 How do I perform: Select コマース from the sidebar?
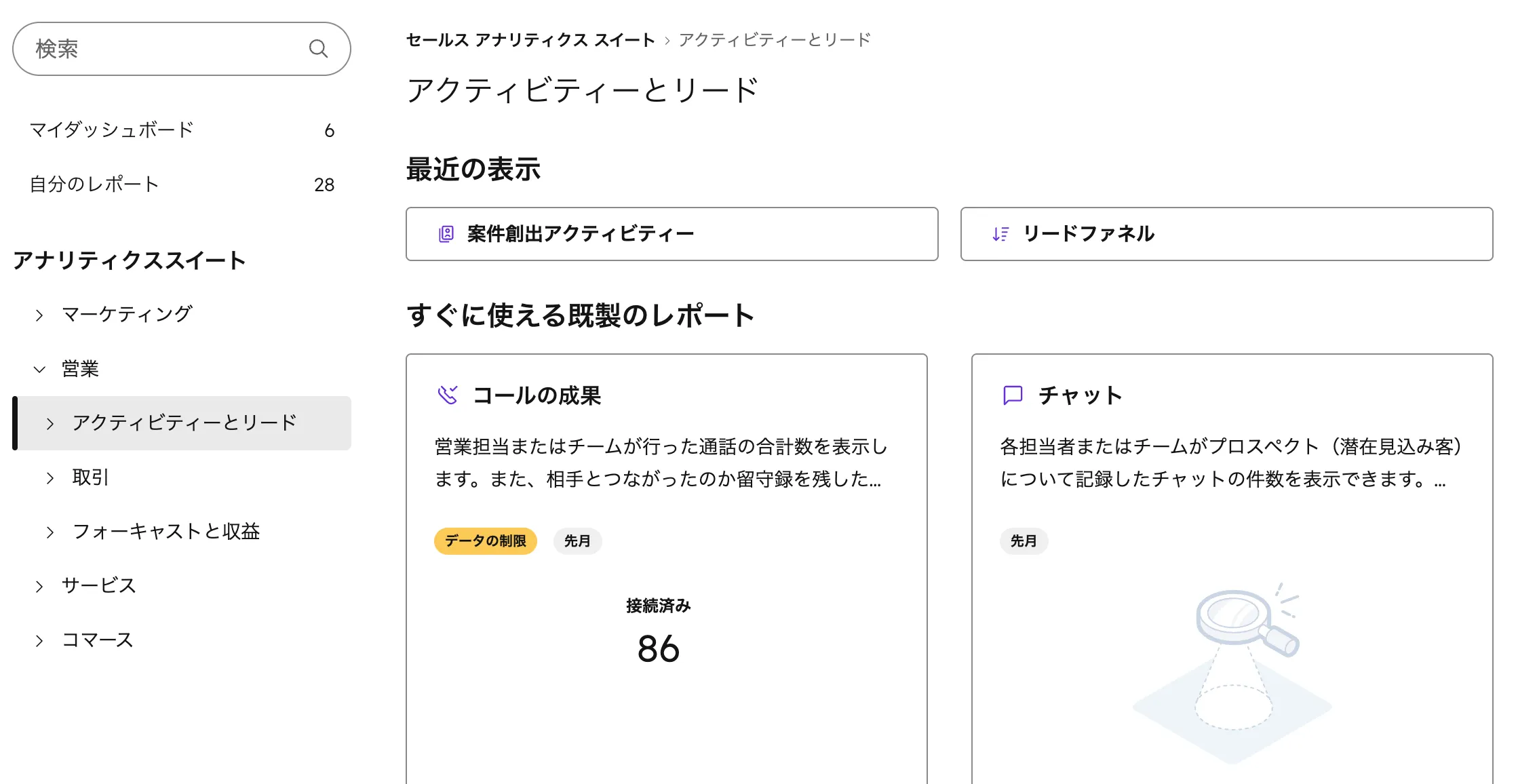pos(96,639)
